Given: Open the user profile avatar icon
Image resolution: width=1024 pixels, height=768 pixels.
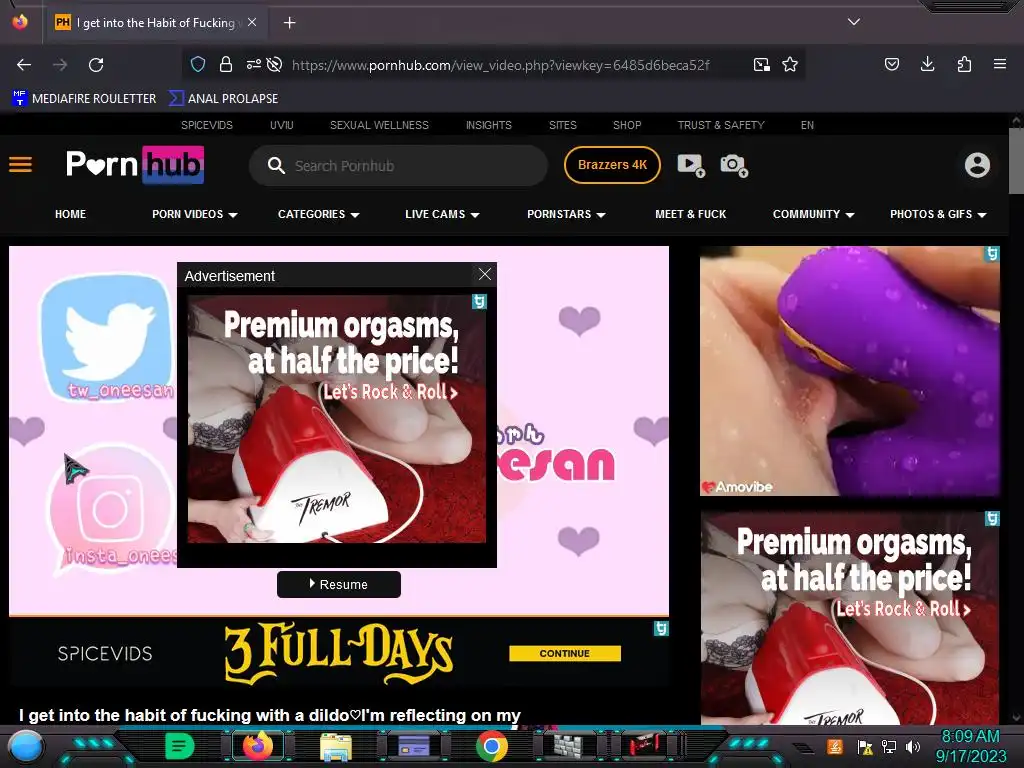Looking at the screenshot, I should click(x=977, y=165).
